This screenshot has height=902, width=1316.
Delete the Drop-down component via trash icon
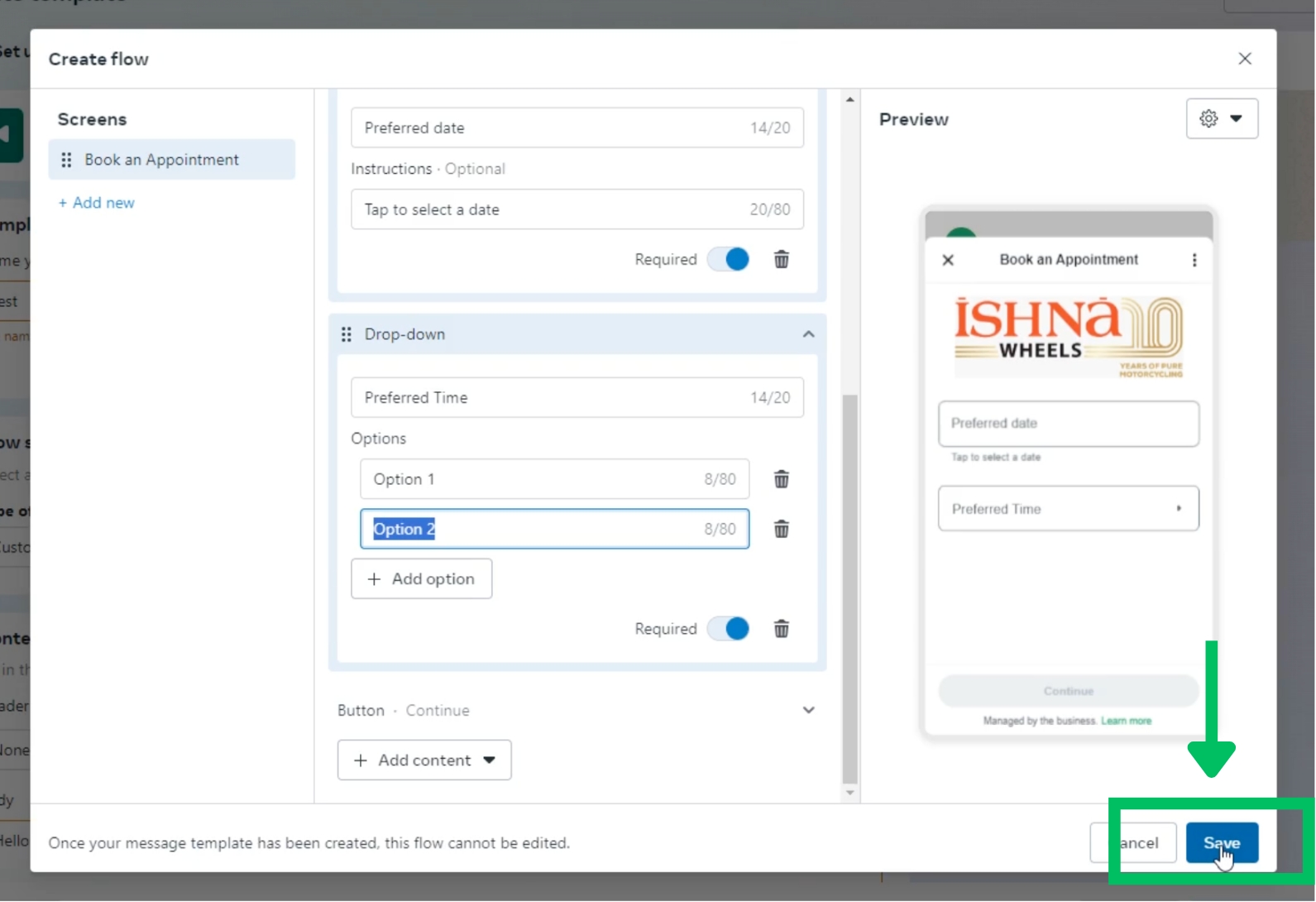[781, 629]
